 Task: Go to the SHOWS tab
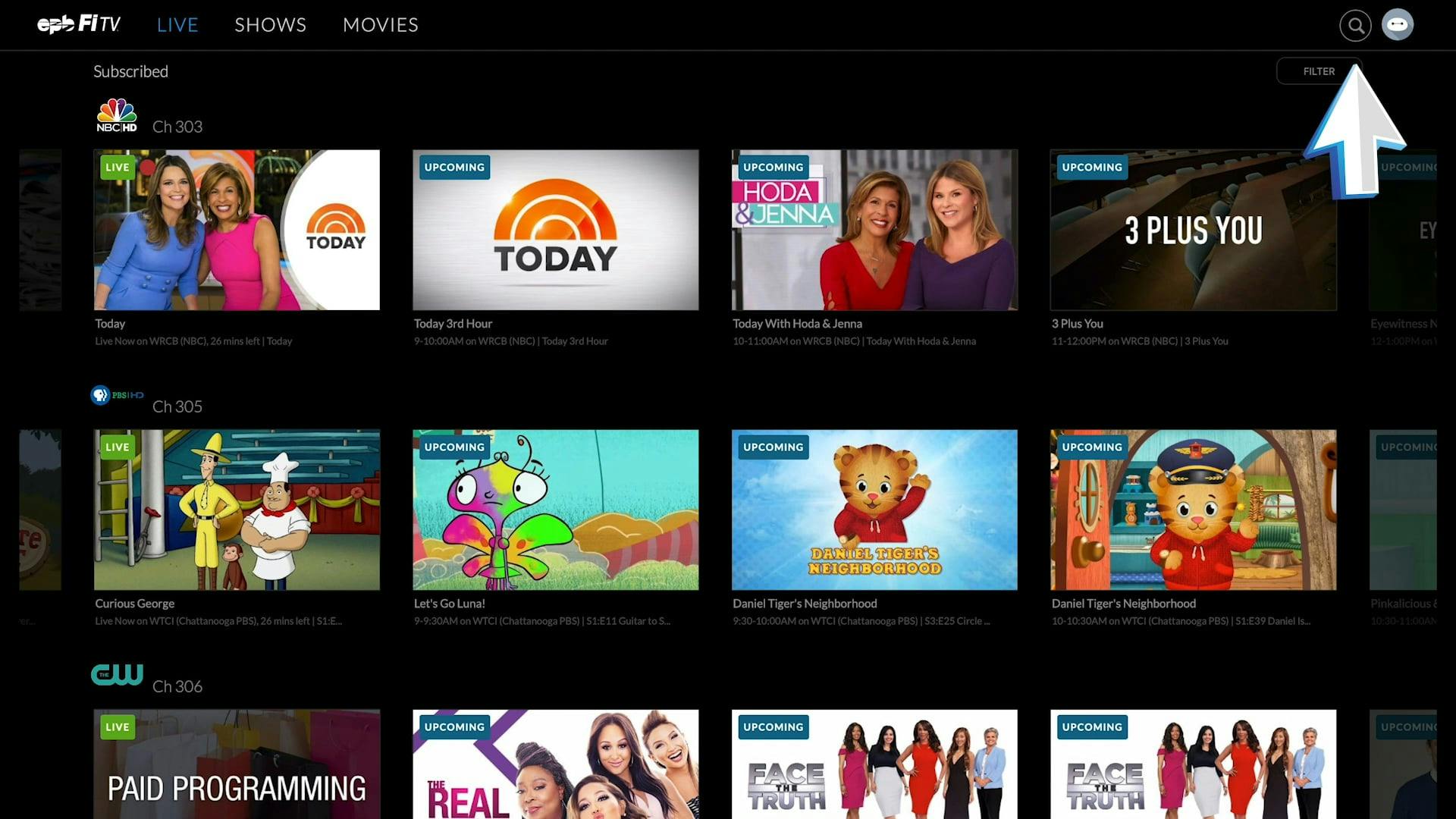pos(270,25)
